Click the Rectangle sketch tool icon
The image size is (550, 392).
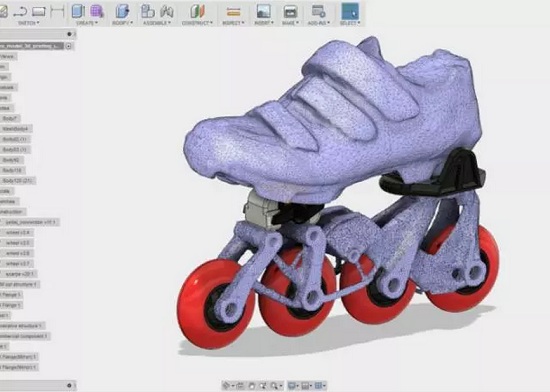39,12
